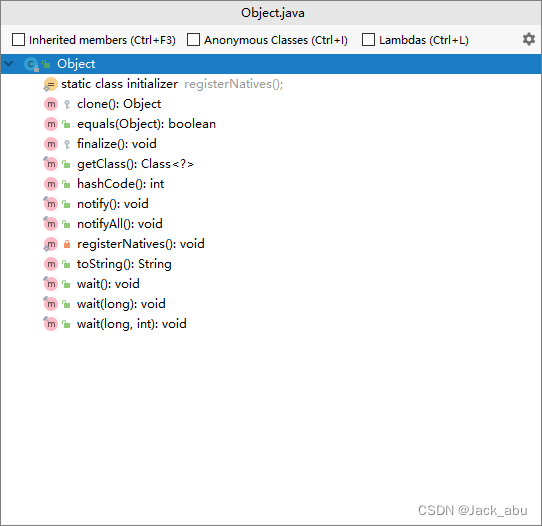Screen dimensions: 542x526
Task: Select the registerNatives(): void method
Action: [141, 244]
